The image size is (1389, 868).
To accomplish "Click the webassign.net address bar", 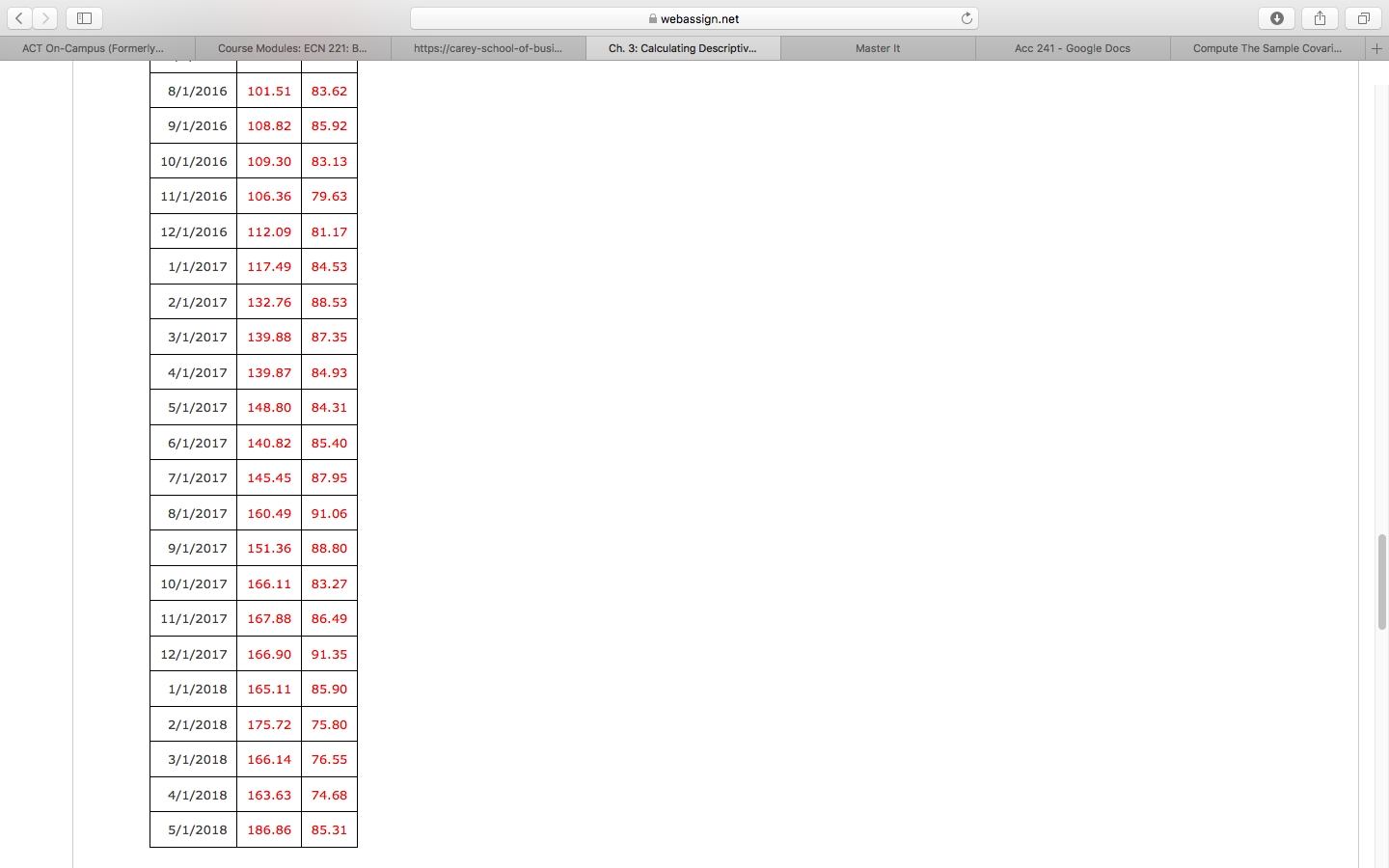I will pos(694,18).
